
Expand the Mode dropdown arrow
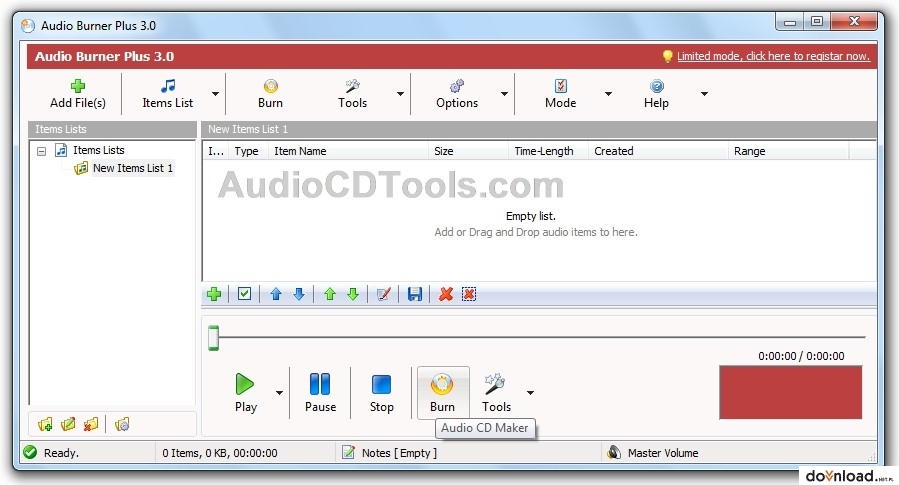608,94
